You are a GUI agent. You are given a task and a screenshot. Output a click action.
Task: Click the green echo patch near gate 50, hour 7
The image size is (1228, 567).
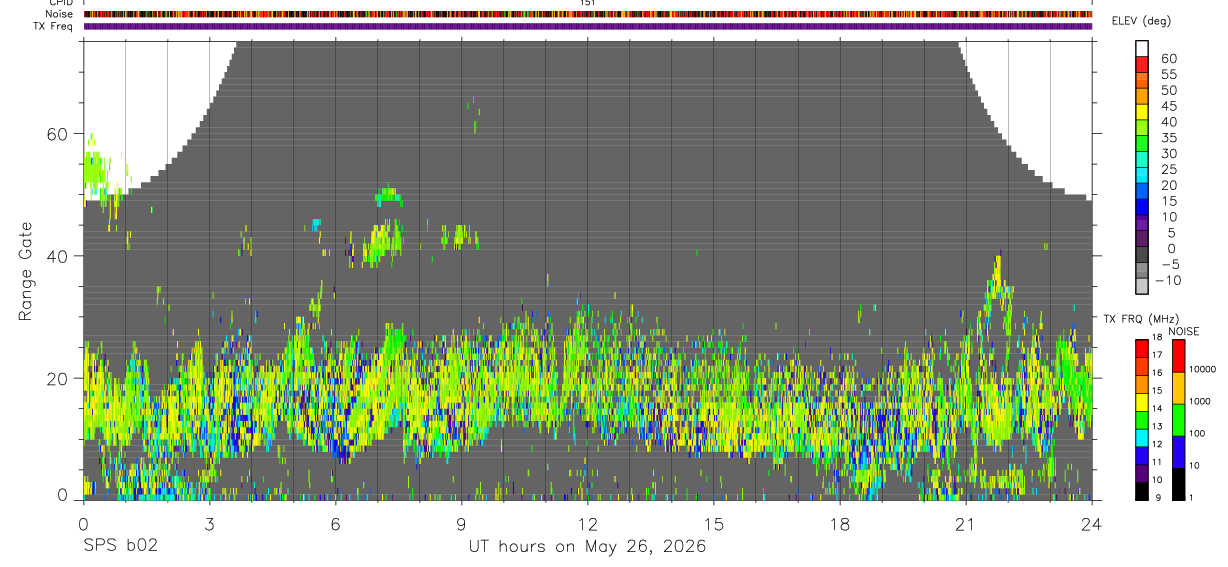[388, 195]
